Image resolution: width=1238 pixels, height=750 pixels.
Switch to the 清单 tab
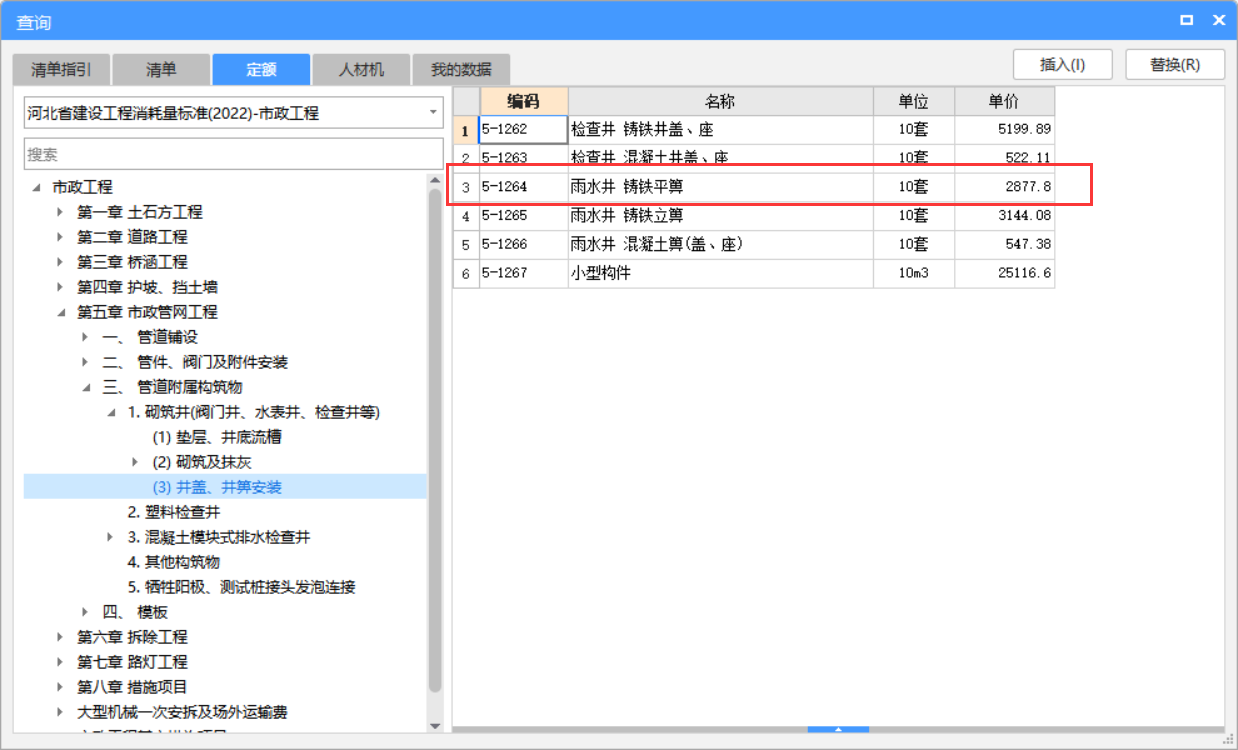pos(161,70)
